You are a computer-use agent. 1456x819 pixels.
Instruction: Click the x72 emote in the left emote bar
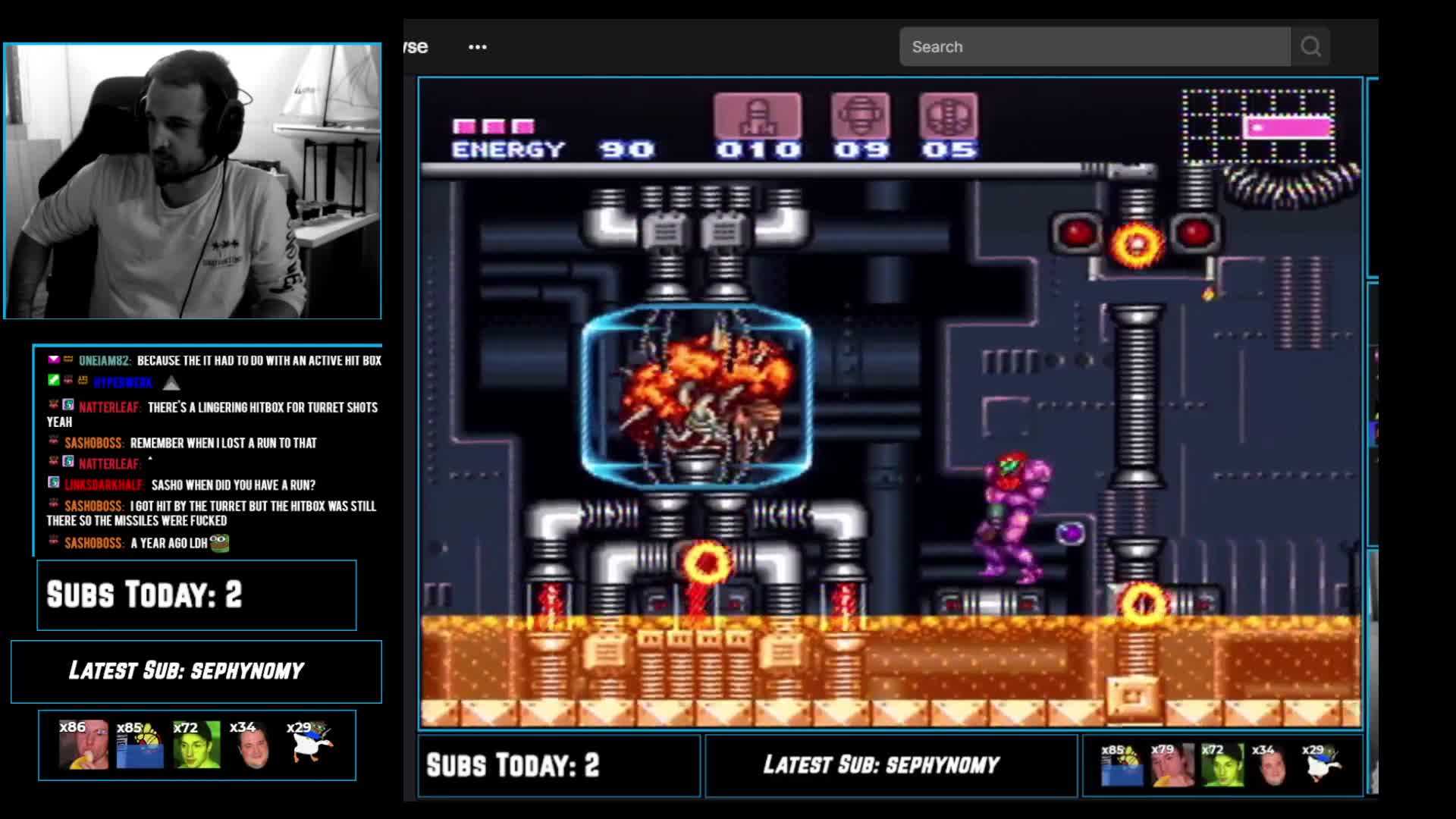[196, 744]
